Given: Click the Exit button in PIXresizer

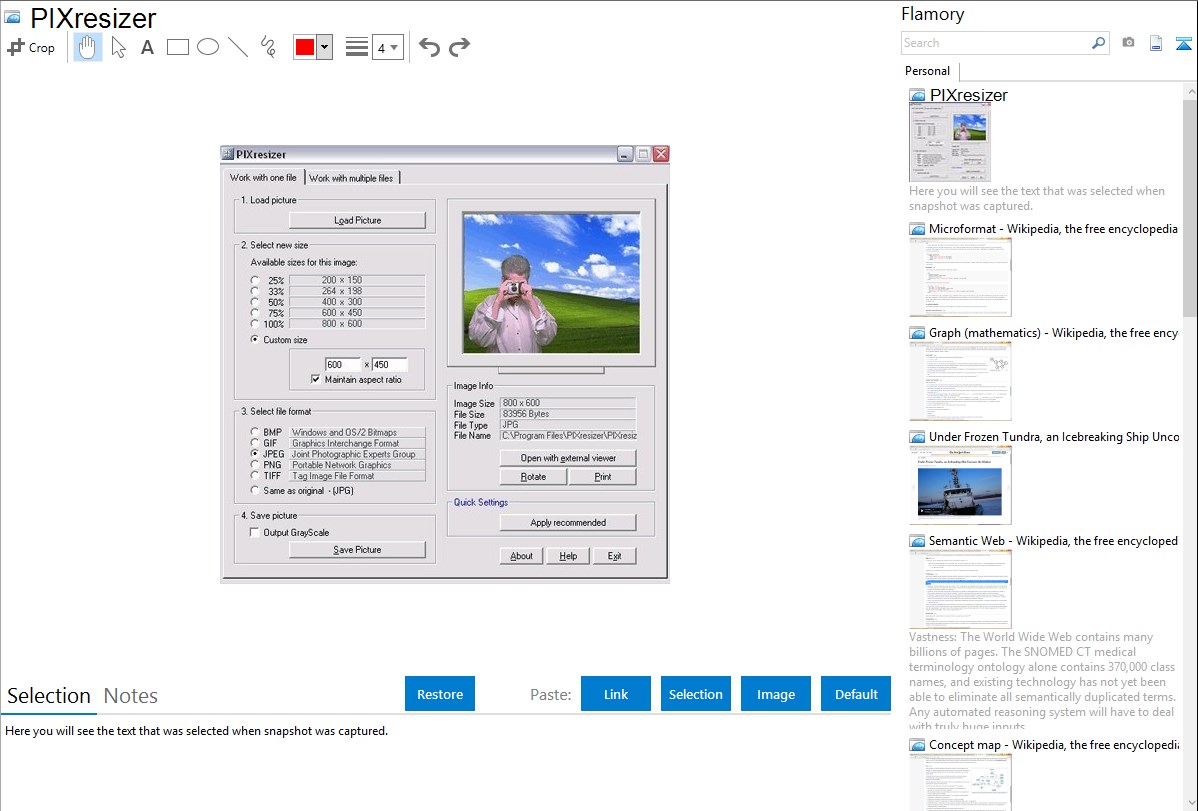Looking at the screenshot, I should click(x=615, y=556).
